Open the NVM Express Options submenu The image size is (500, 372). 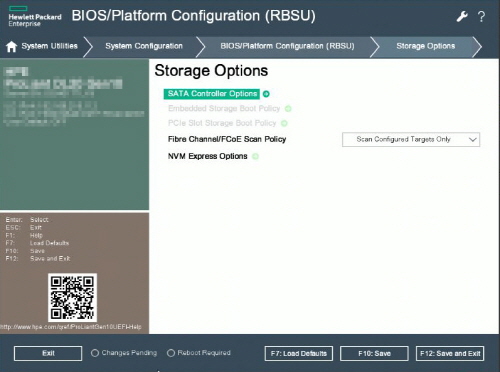pyautogui.click(x=208, y=156)
